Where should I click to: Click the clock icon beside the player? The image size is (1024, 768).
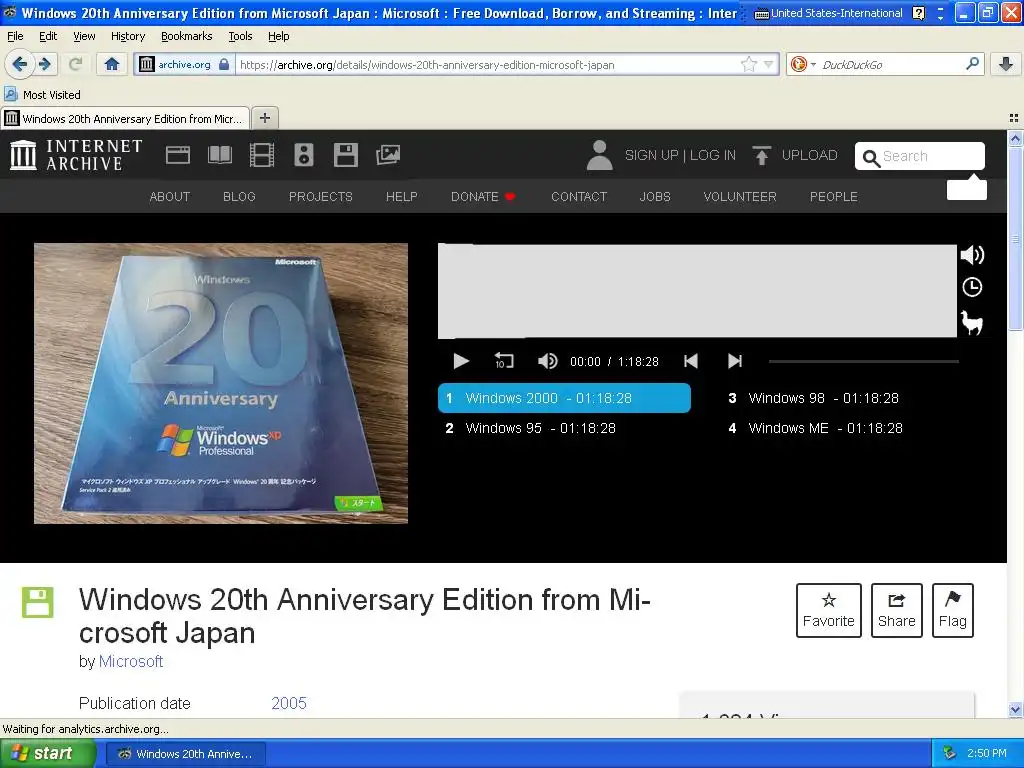click(x=972, y=287)
